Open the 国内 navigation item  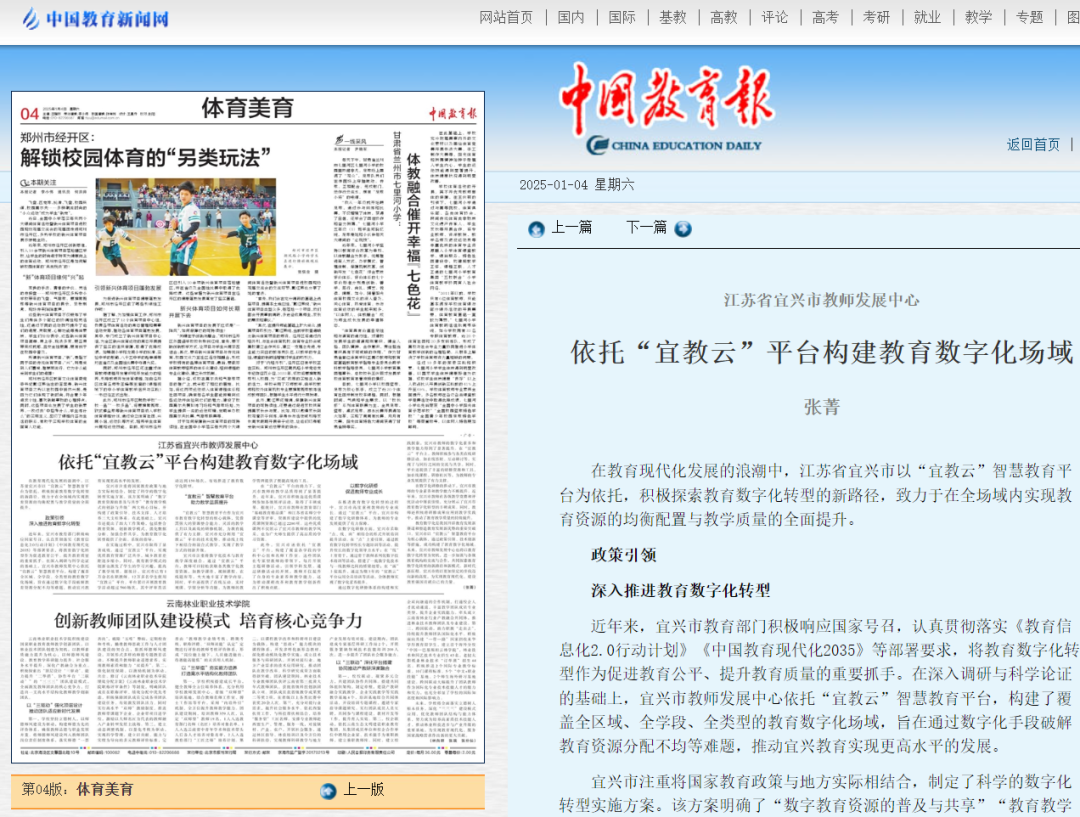(570, 17)
